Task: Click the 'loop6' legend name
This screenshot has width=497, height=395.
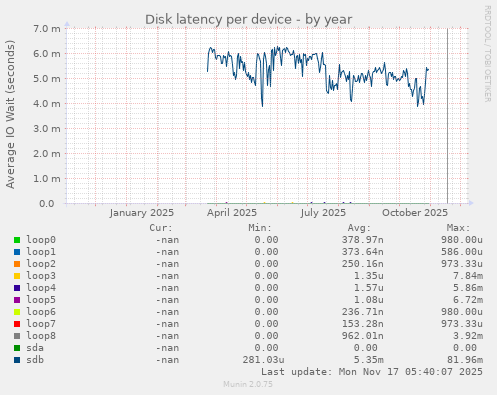Action: (x=41, y=312)
